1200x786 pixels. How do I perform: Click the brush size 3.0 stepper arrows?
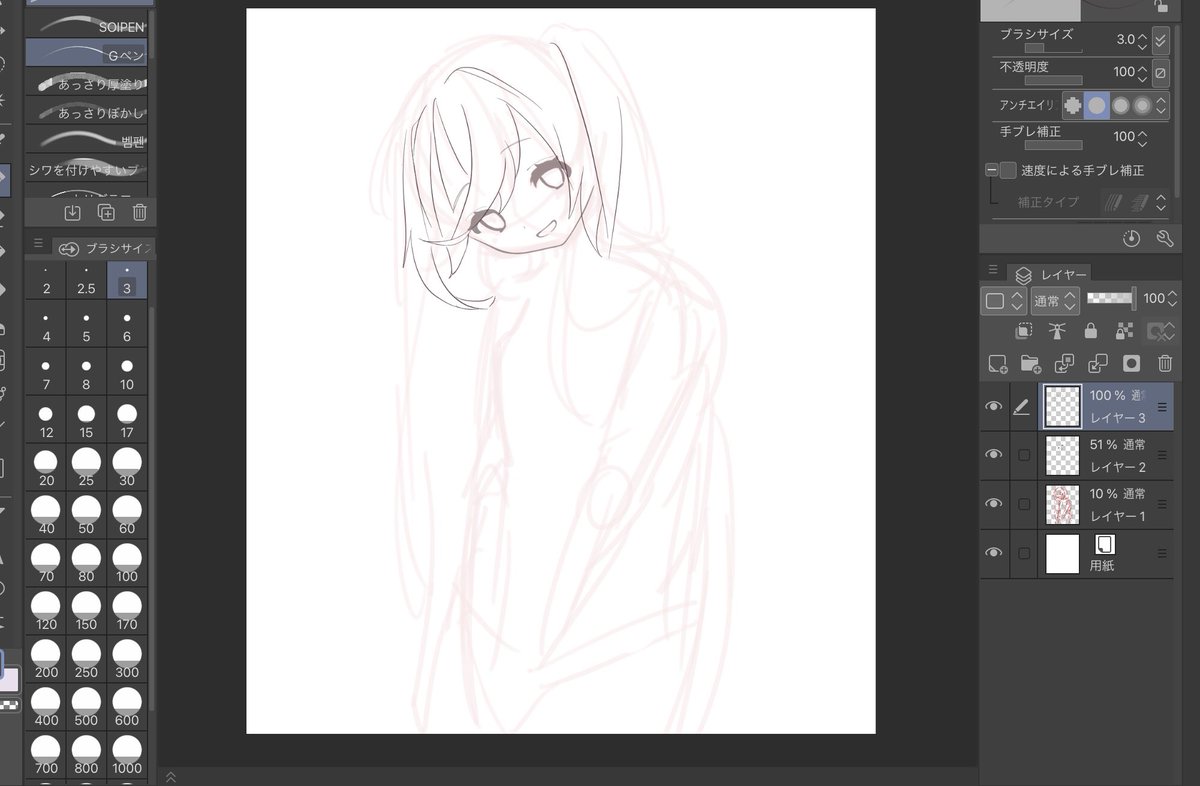1143,40
